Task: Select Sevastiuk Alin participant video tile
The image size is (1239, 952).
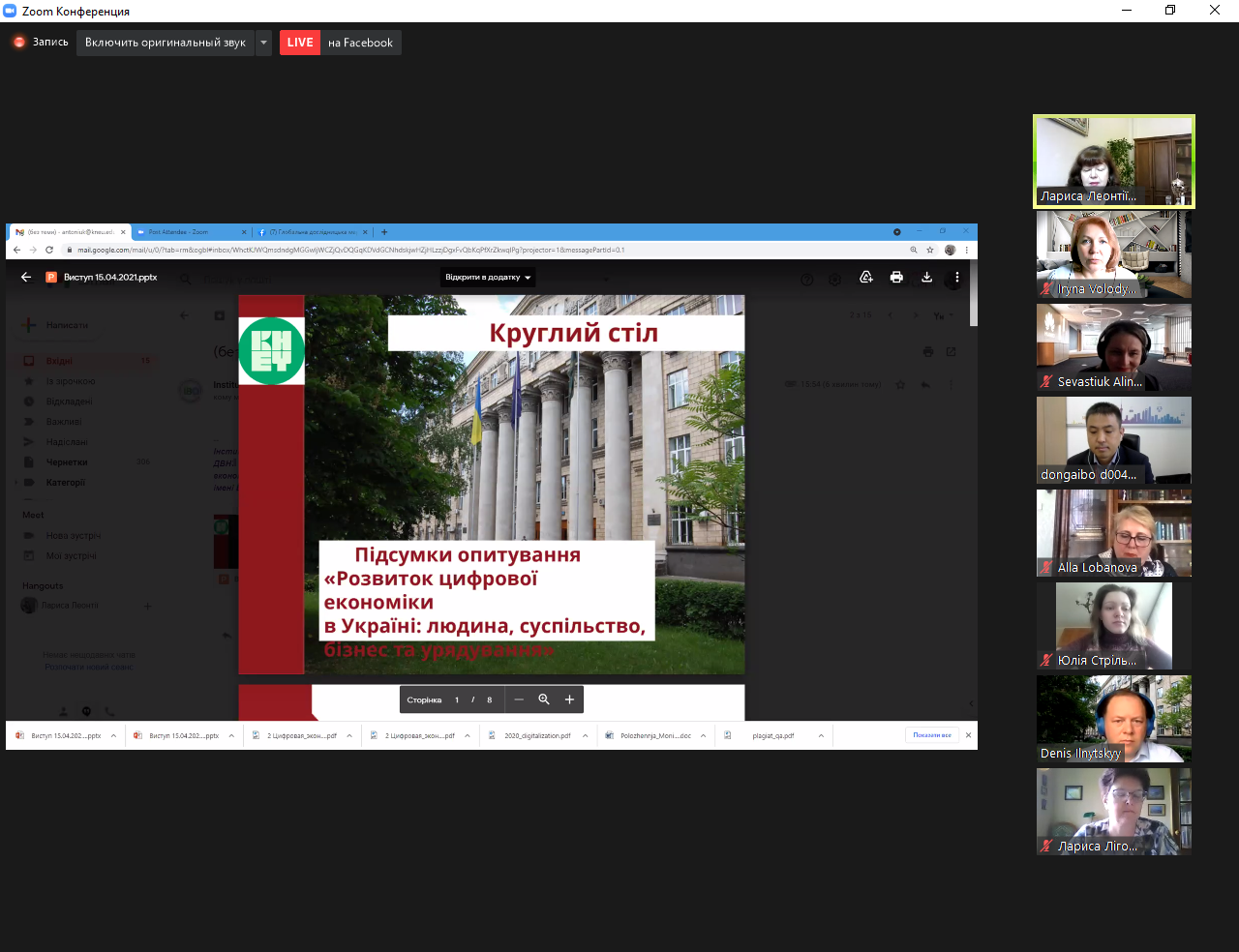Action: [x=1114, y=347]
